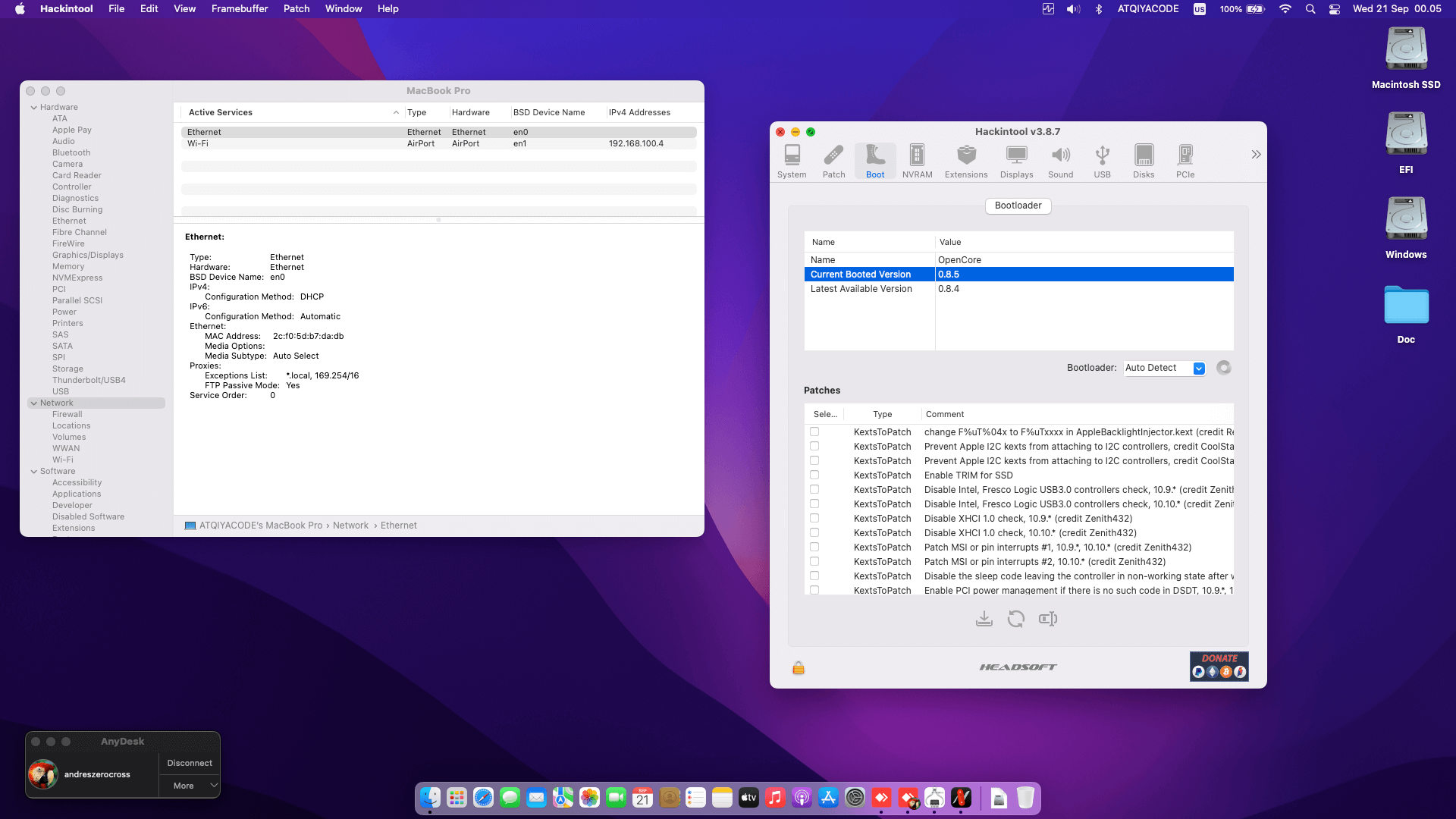Open Control Center in menu bar
The image size is (1456, 819).
click(x=1335, y=9)
